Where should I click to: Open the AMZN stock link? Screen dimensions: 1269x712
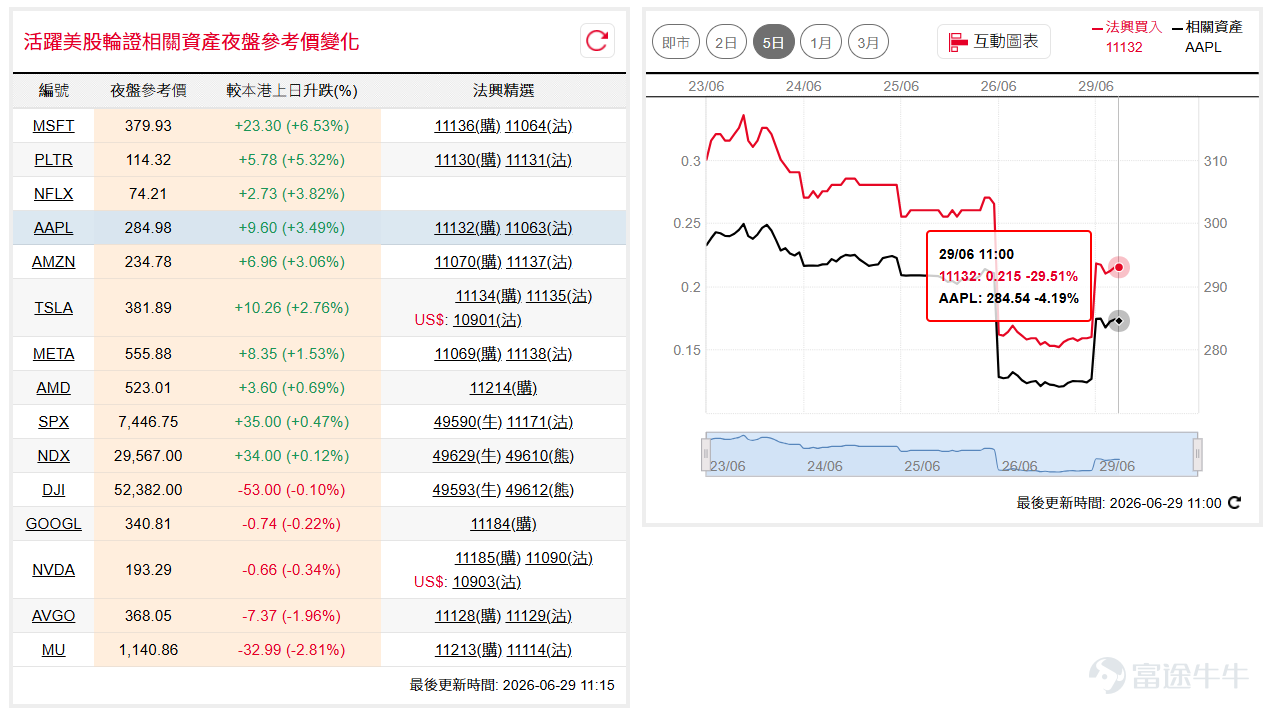click(54, 262)
